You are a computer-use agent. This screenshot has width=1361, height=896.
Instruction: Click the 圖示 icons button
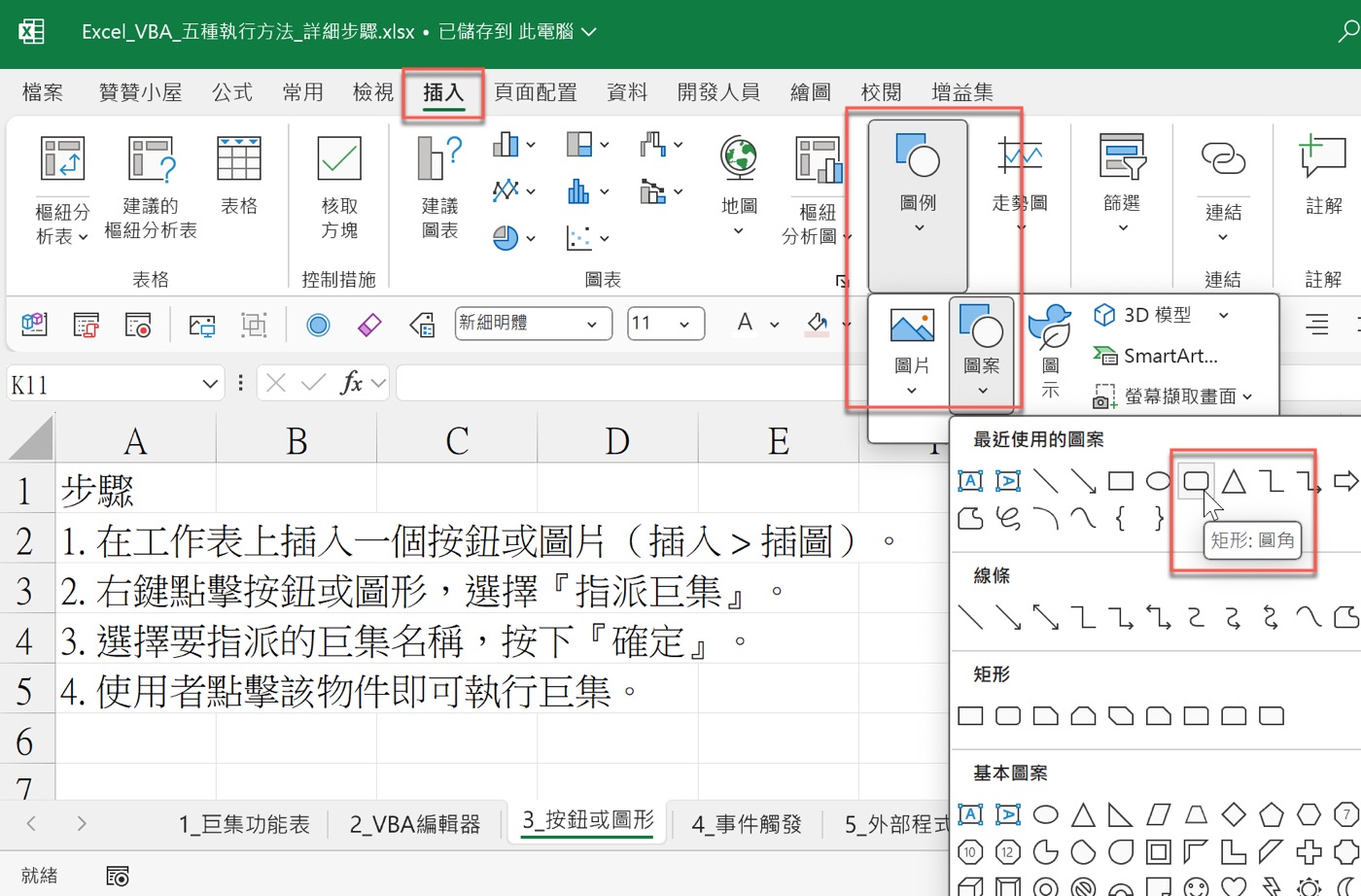pos(1050,352)
